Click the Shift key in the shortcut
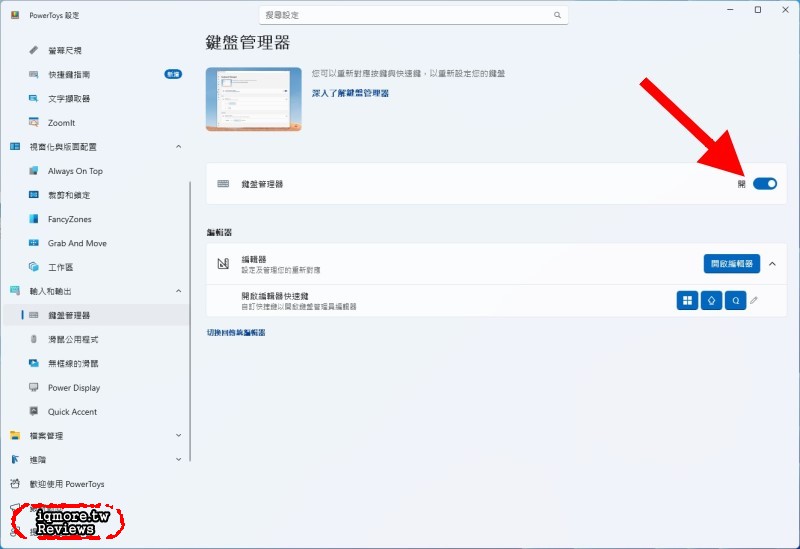Viewport: 800px width, 549px height. (x=711, y=301)
